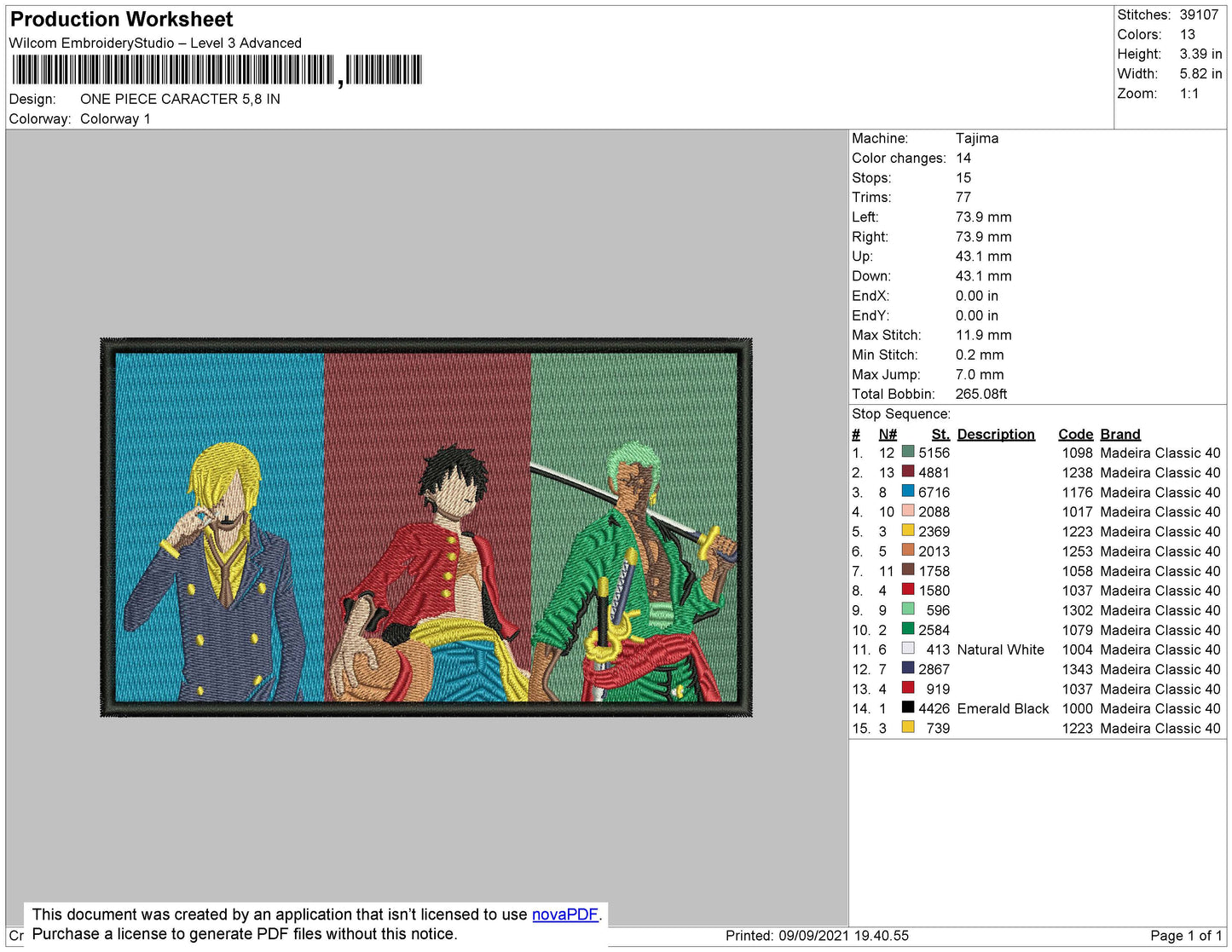The width and height of the screenshot is (1232, 952).
Task: Click the N# column header
Action: 888,434
